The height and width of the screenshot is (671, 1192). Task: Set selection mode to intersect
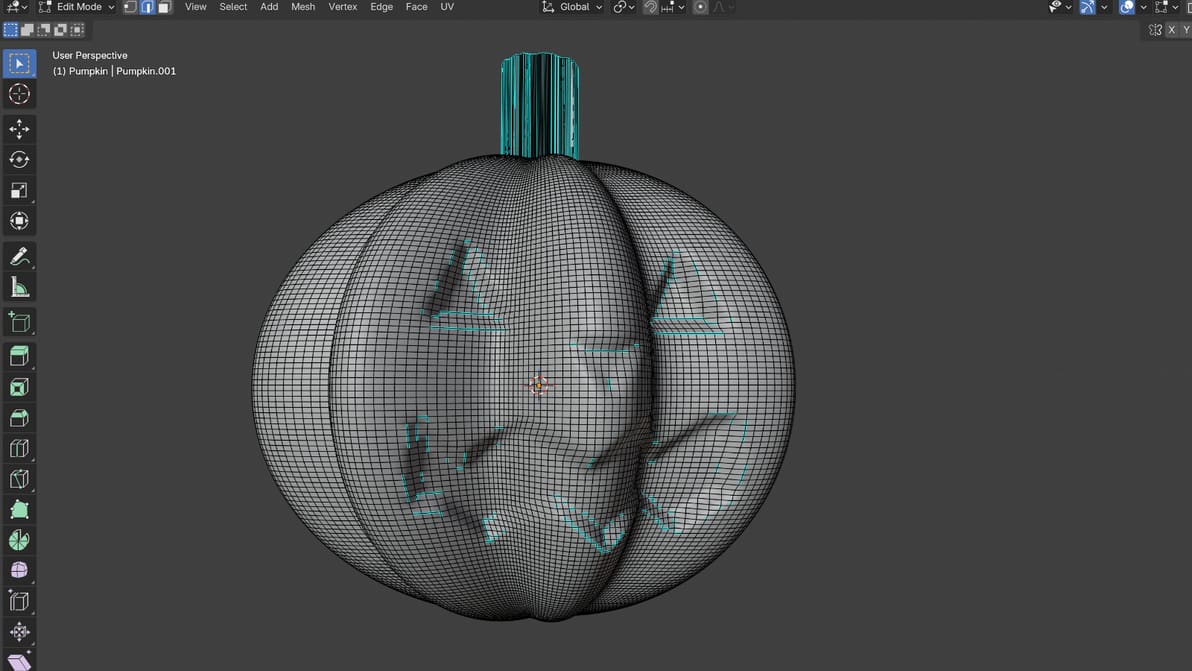(77, 30)
